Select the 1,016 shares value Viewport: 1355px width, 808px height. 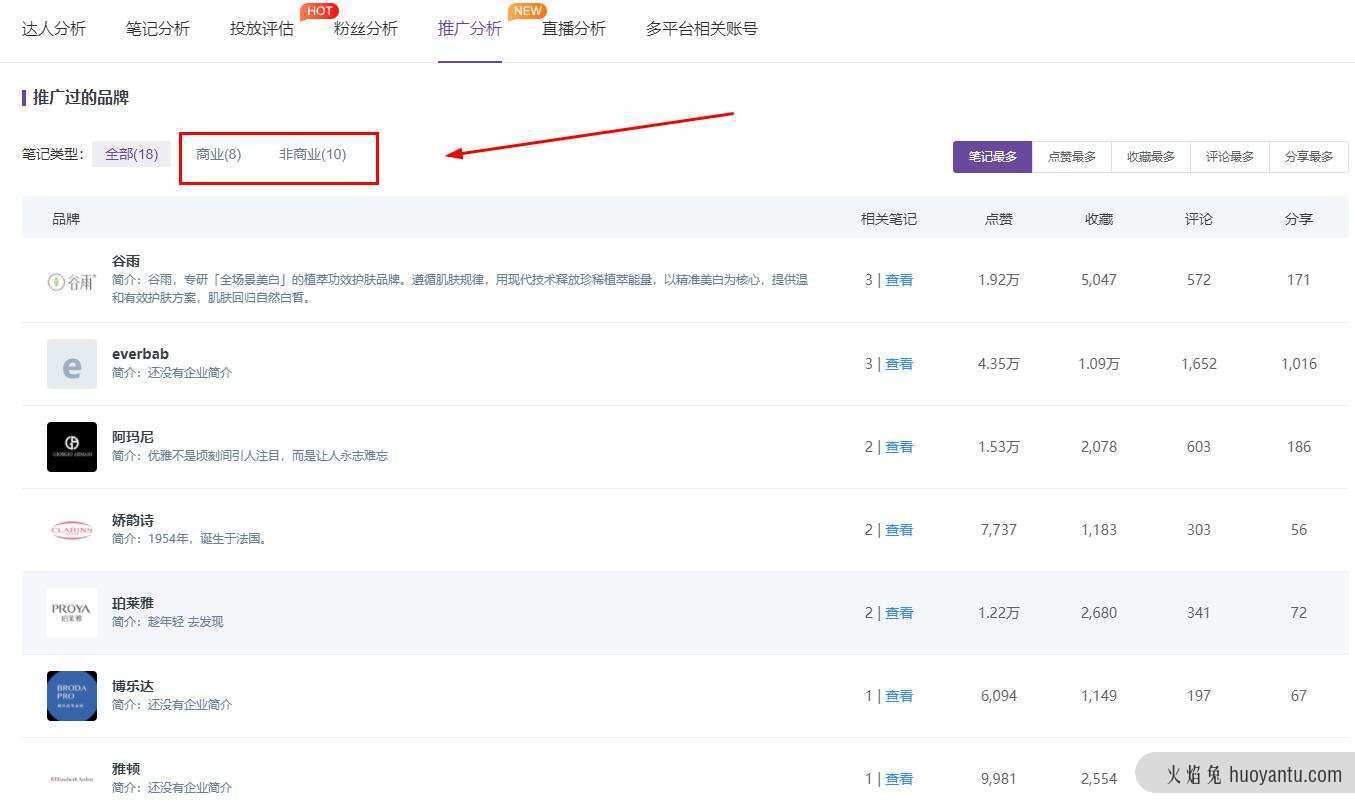click(x=1299, y=364)
